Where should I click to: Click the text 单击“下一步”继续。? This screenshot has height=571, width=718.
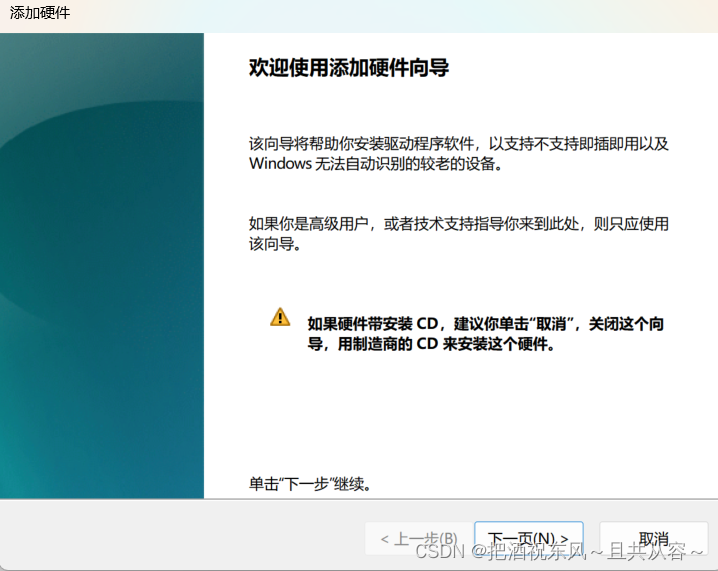pos(310,484)
